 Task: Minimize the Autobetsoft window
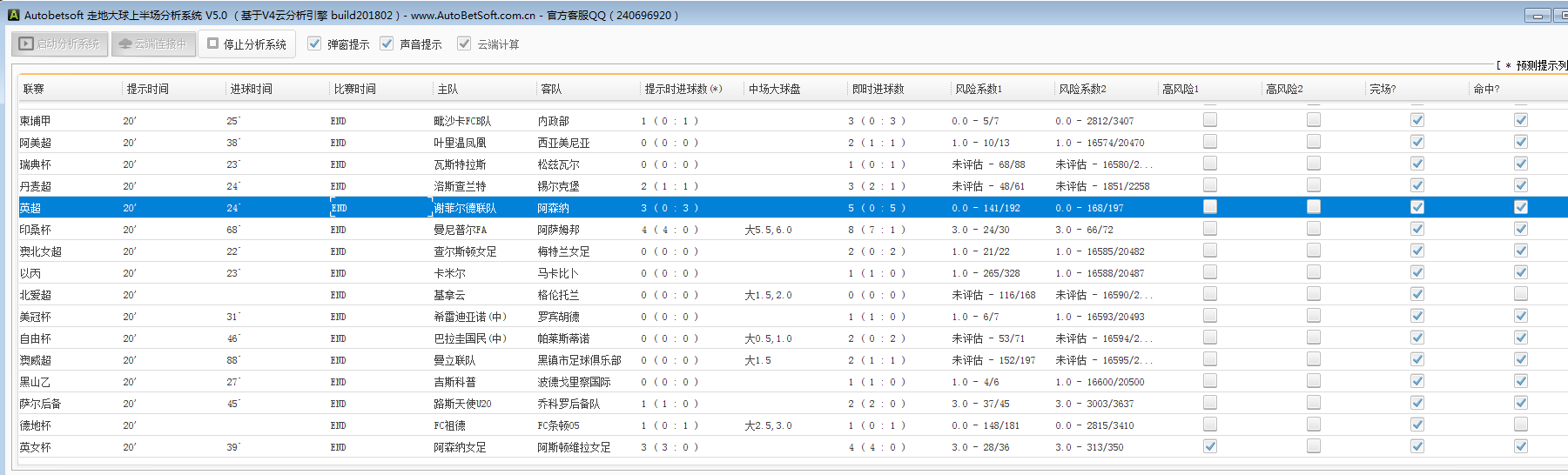[x=1537, y=16]
